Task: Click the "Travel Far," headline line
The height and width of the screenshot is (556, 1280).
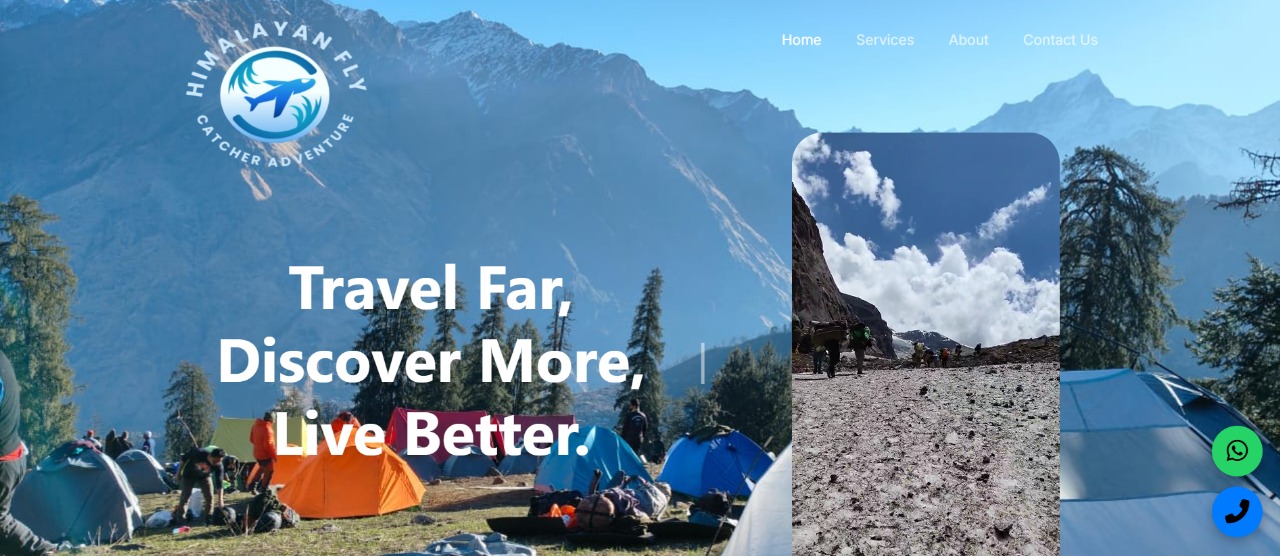Action: [x=431, y=288]
